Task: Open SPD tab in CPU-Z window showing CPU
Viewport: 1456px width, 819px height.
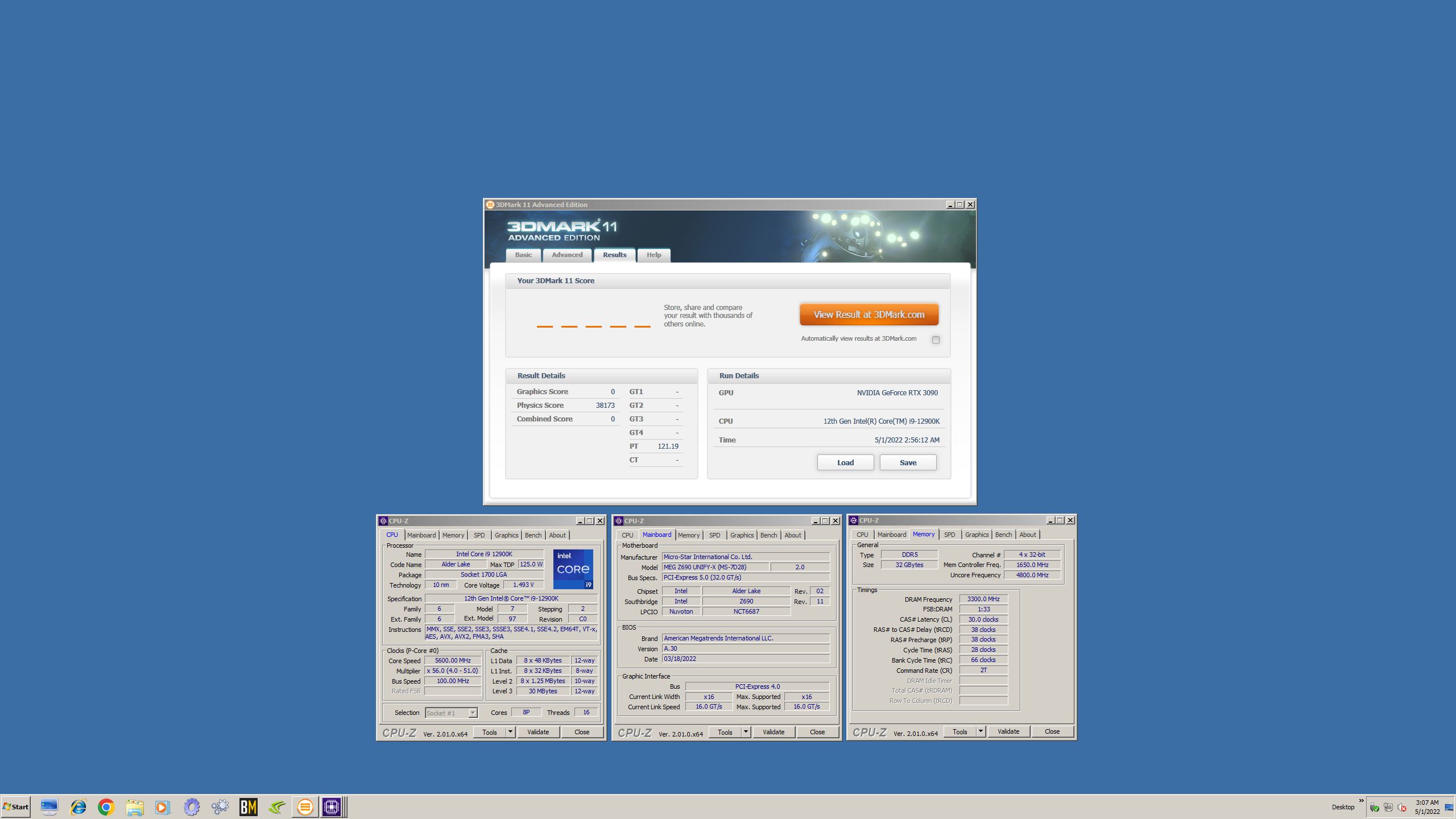Action: [x=479, y=535]
